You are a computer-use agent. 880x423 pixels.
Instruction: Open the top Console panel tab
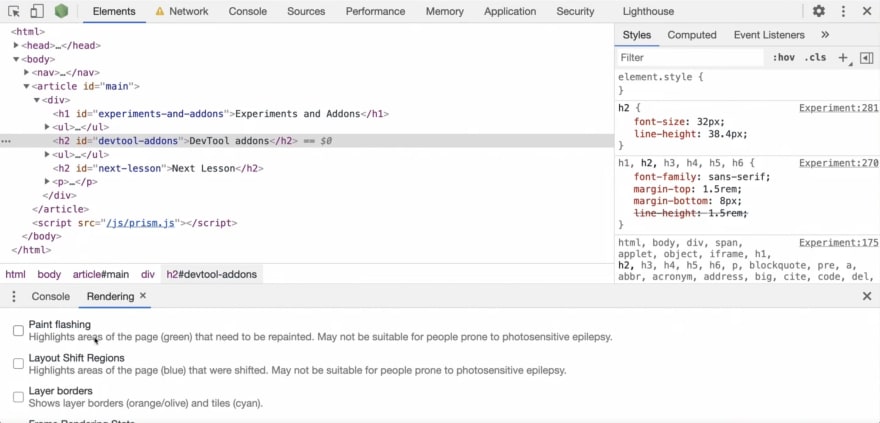click(248, 11)
